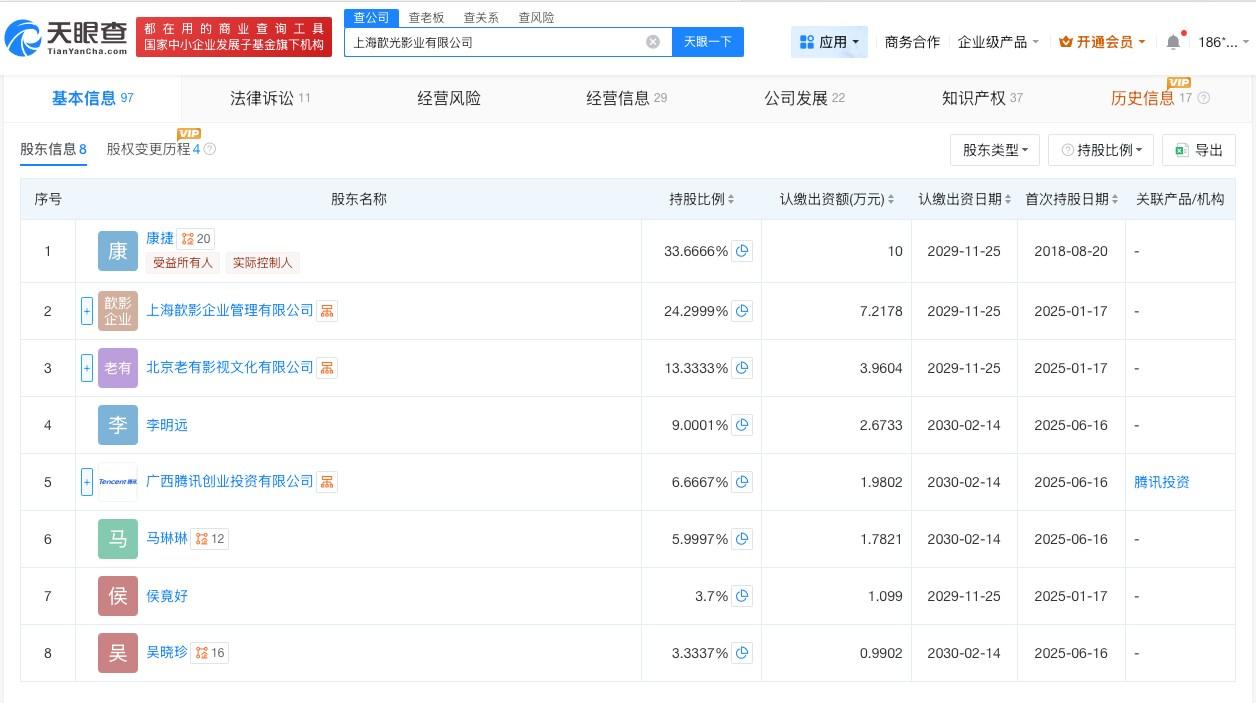Open the 持股比例 filter dropdown
The width and height of the screenshot is (1256, 703).
click(1101, 150)
